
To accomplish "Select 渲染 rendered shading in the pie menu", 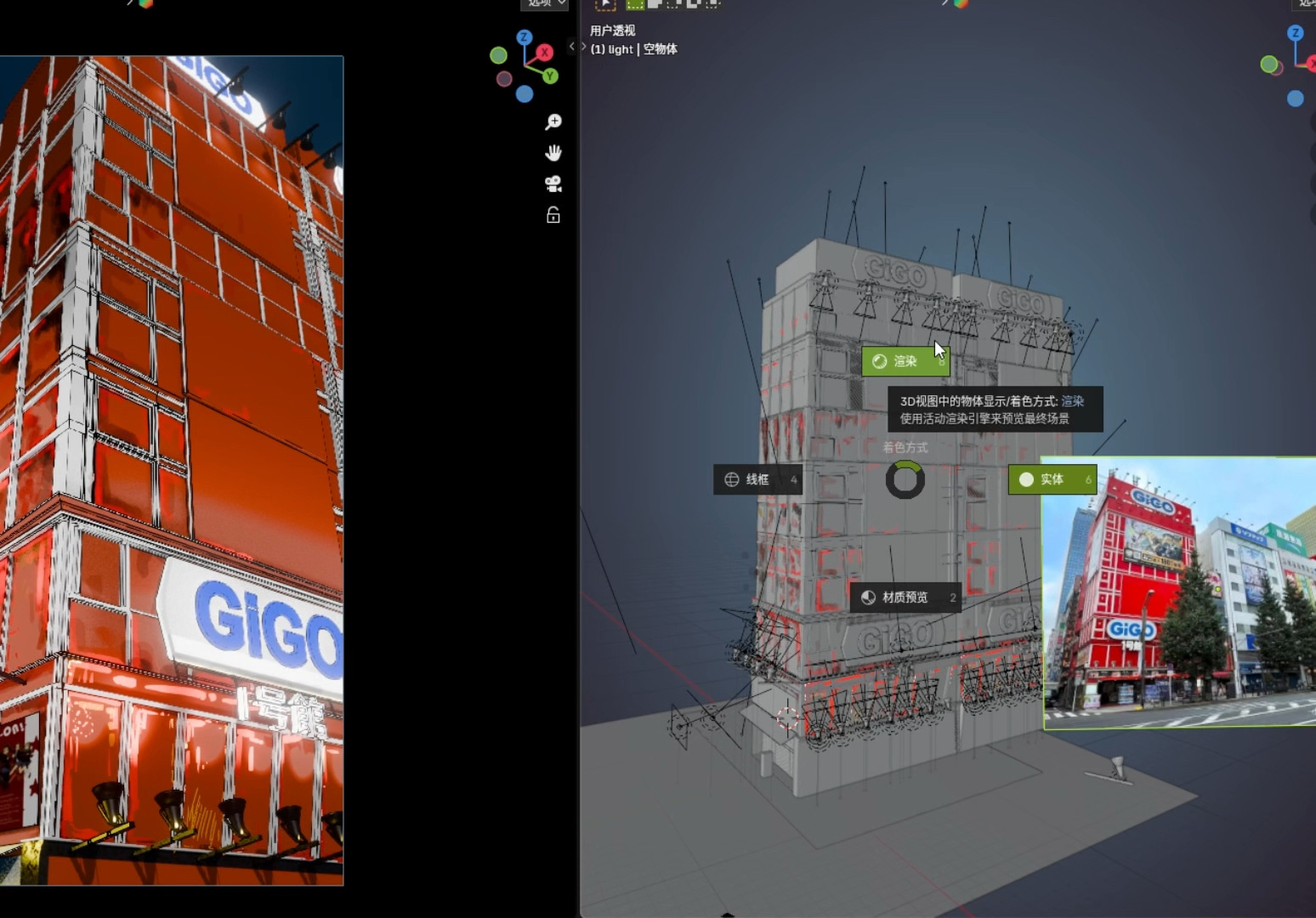I will point(905,361).
